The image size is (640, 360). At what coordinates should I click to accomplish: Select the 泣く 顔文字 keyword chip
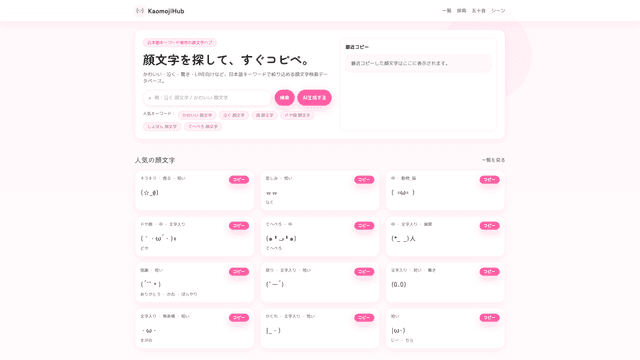(x=233, y=115)
